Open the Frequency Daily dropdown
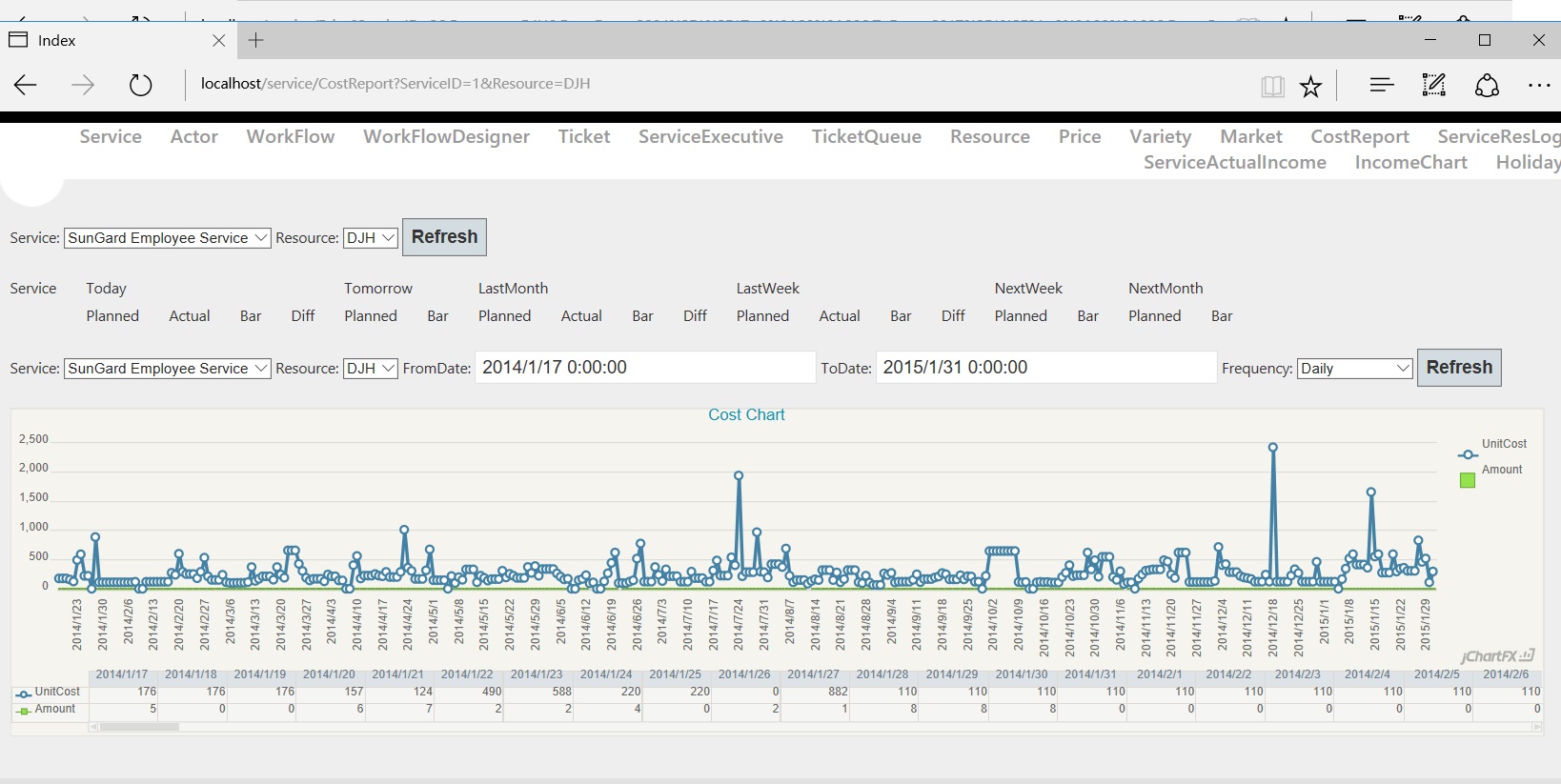 tap(1354, 369)
